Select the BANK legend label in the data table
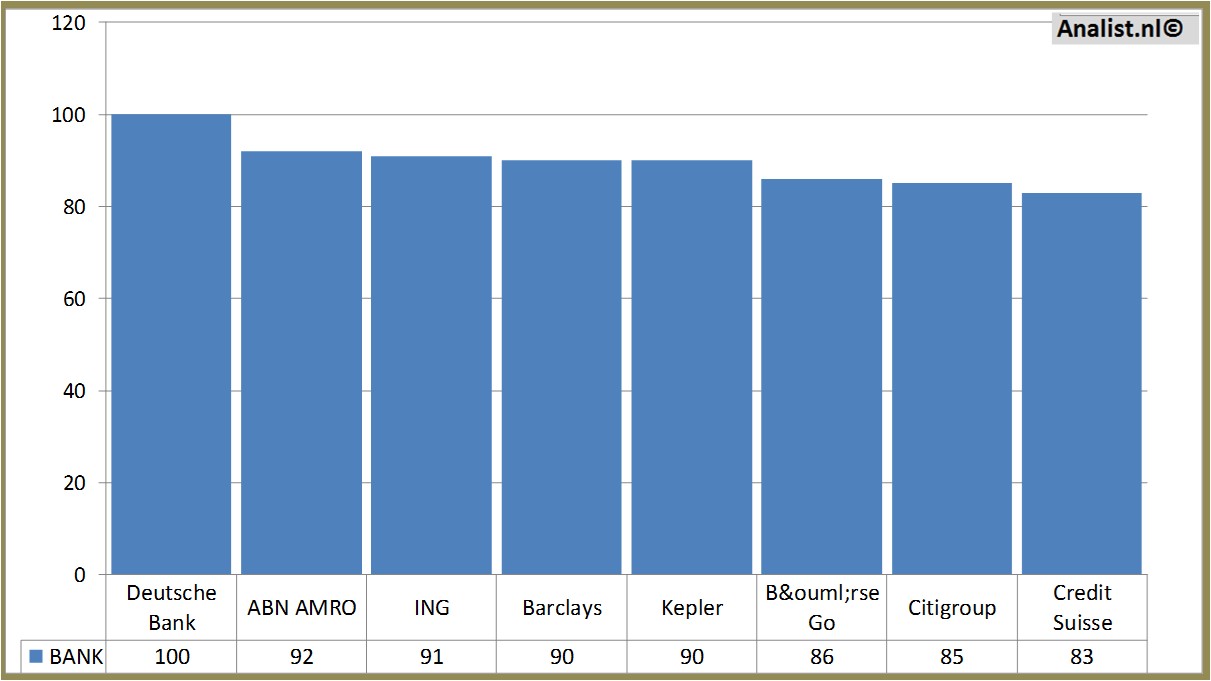The width and height of the screenshot is (1211, 681). pos(76,657)
